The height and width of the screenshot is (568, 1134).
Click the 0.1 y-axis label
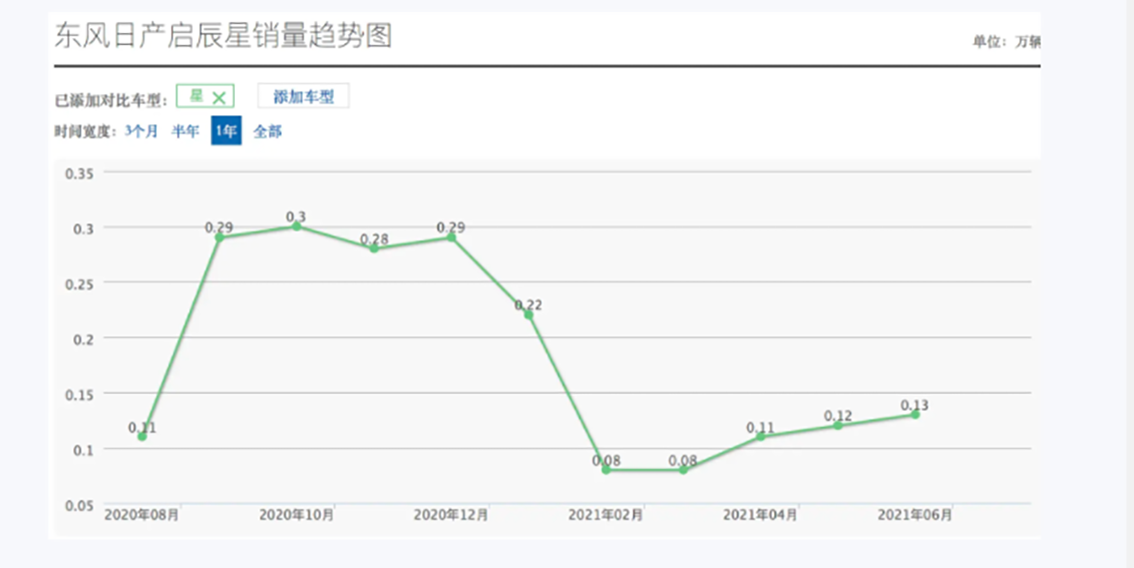pos(84,449)
